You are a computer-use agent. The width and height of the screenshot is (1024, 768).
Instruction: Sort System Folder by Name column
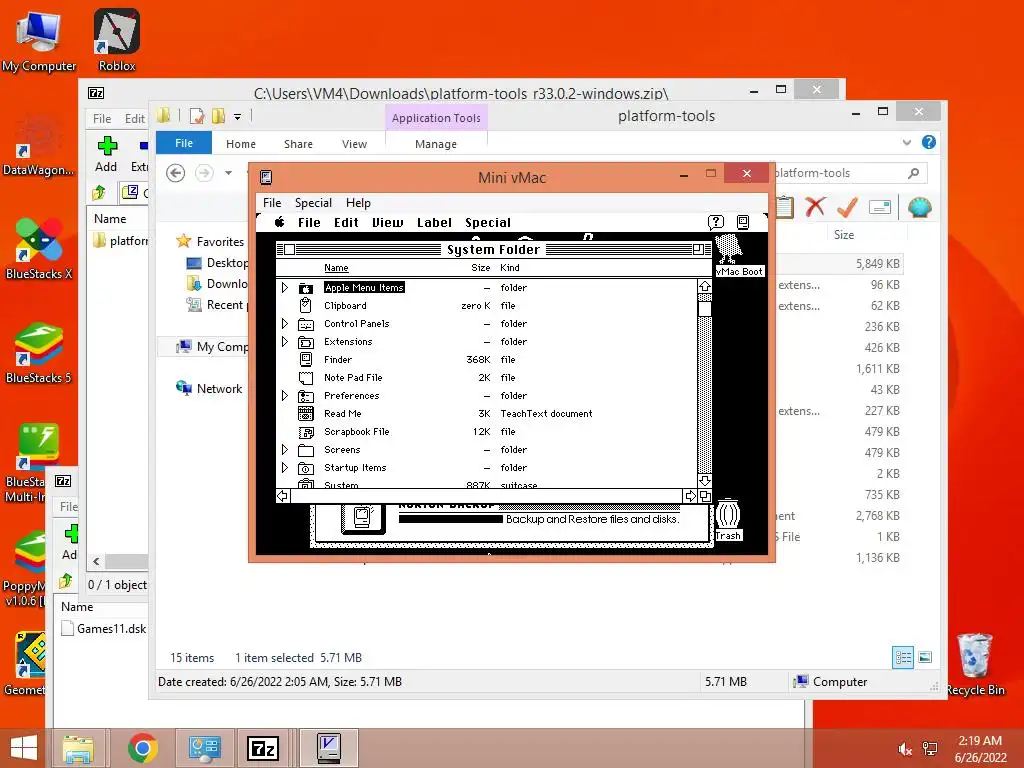(336, 268)
